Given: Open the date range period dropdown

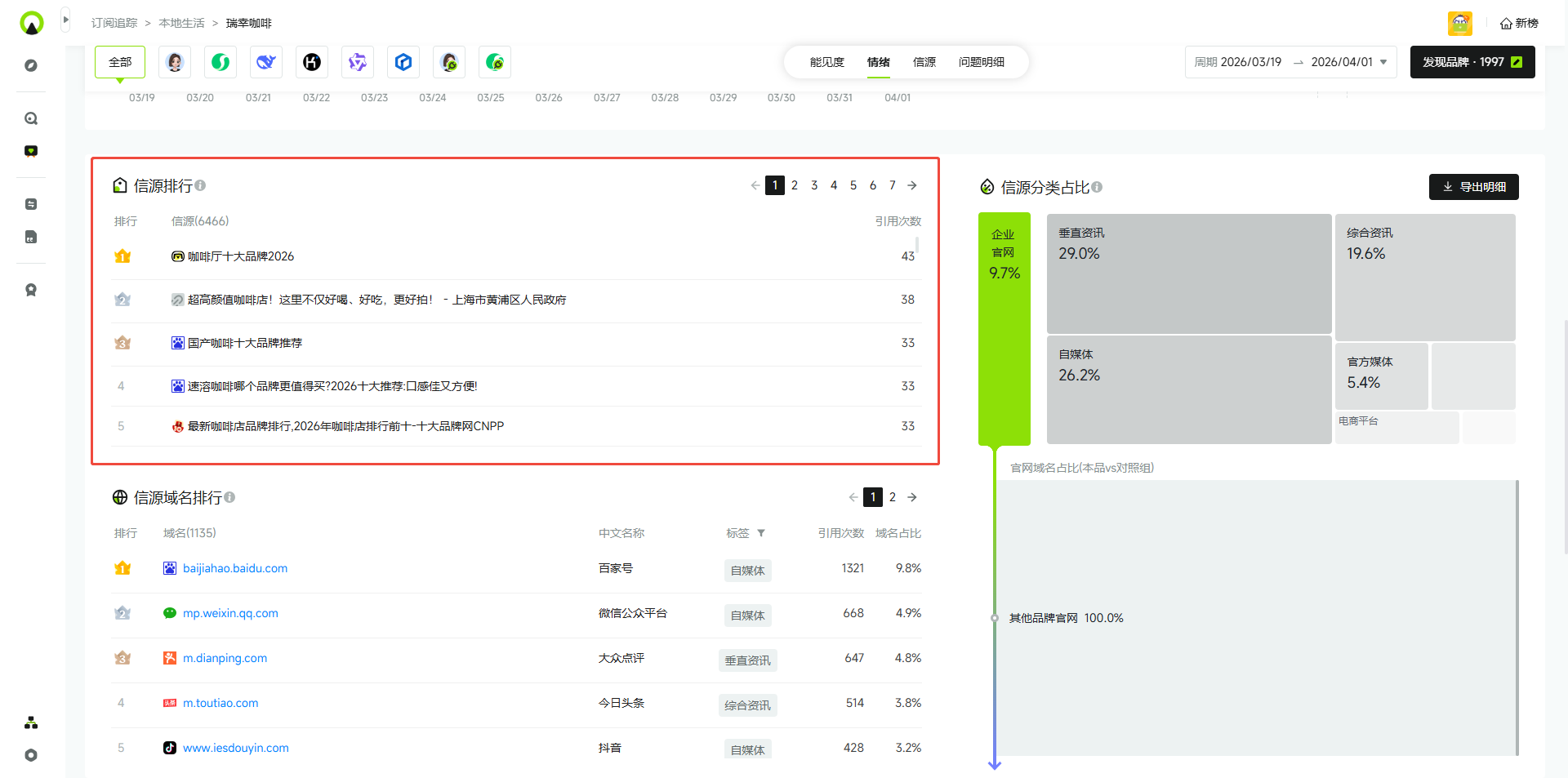Looking at the screenshot, I should tap(1290, 62).
